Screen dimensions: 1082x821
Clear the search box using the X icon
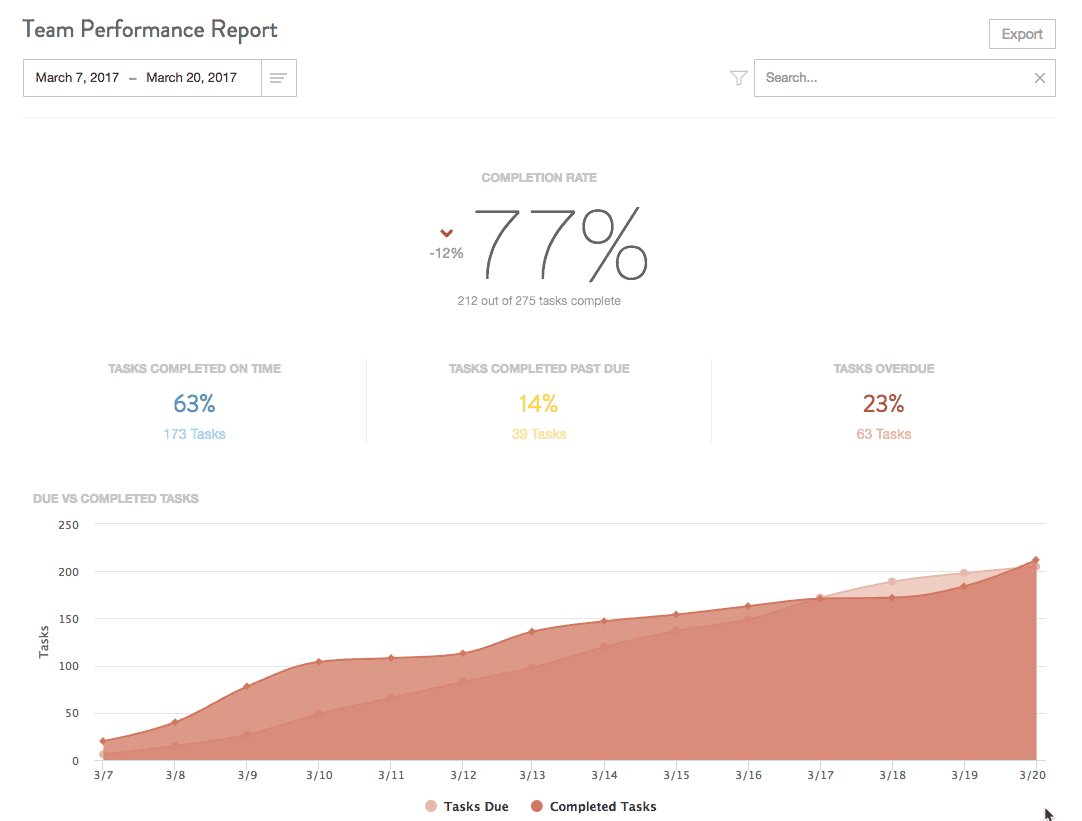[x=1039, y=77]
